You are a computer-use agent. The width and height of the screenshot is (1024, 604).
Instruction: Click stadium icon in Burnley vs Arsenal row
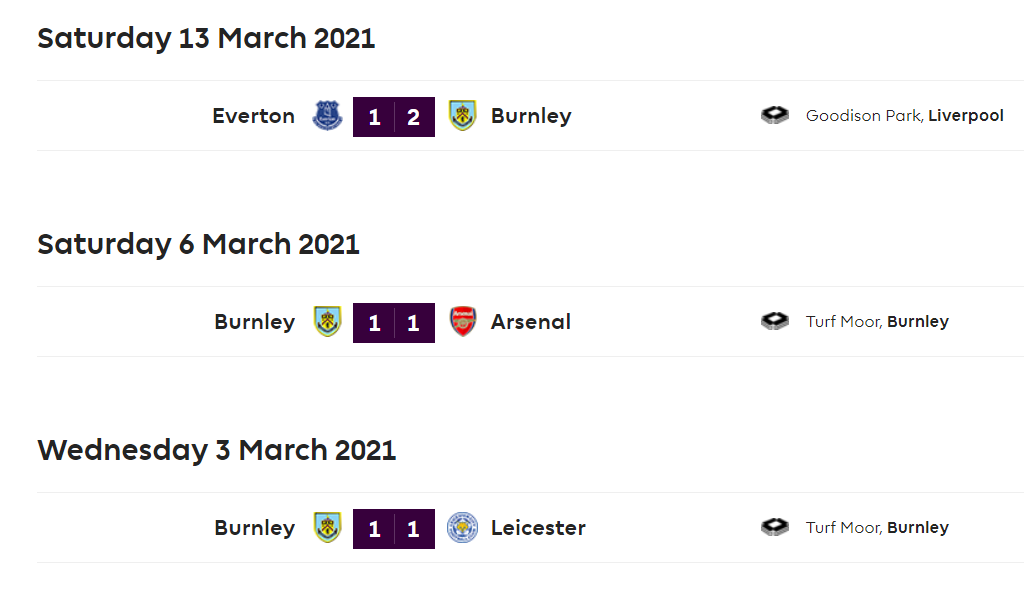[775, 321]
